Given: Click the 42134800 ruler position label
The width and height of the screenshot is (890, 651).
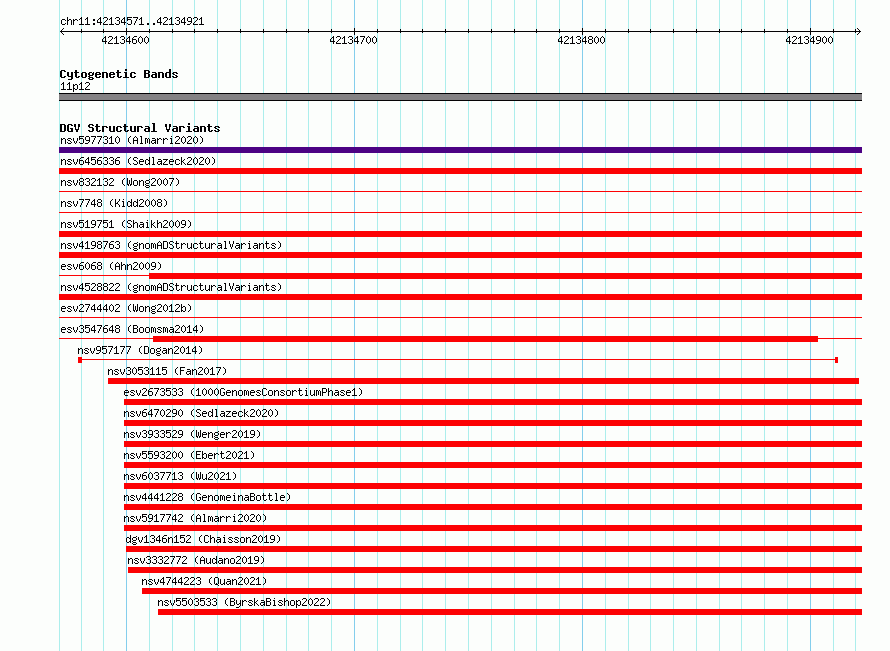Looking at the screenshot, I should click(581, 40).
